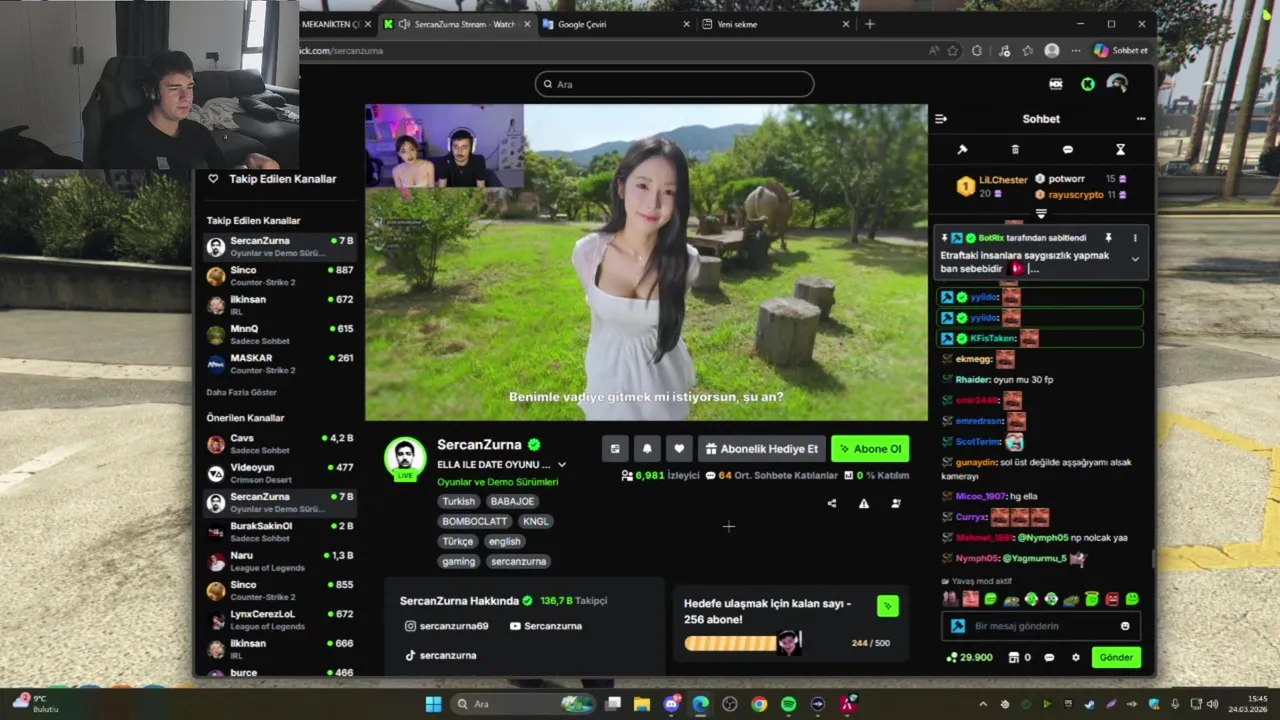1280x720 pixels.
Task: Open sercanzurna TikTok link
Action: click(440, 655)
